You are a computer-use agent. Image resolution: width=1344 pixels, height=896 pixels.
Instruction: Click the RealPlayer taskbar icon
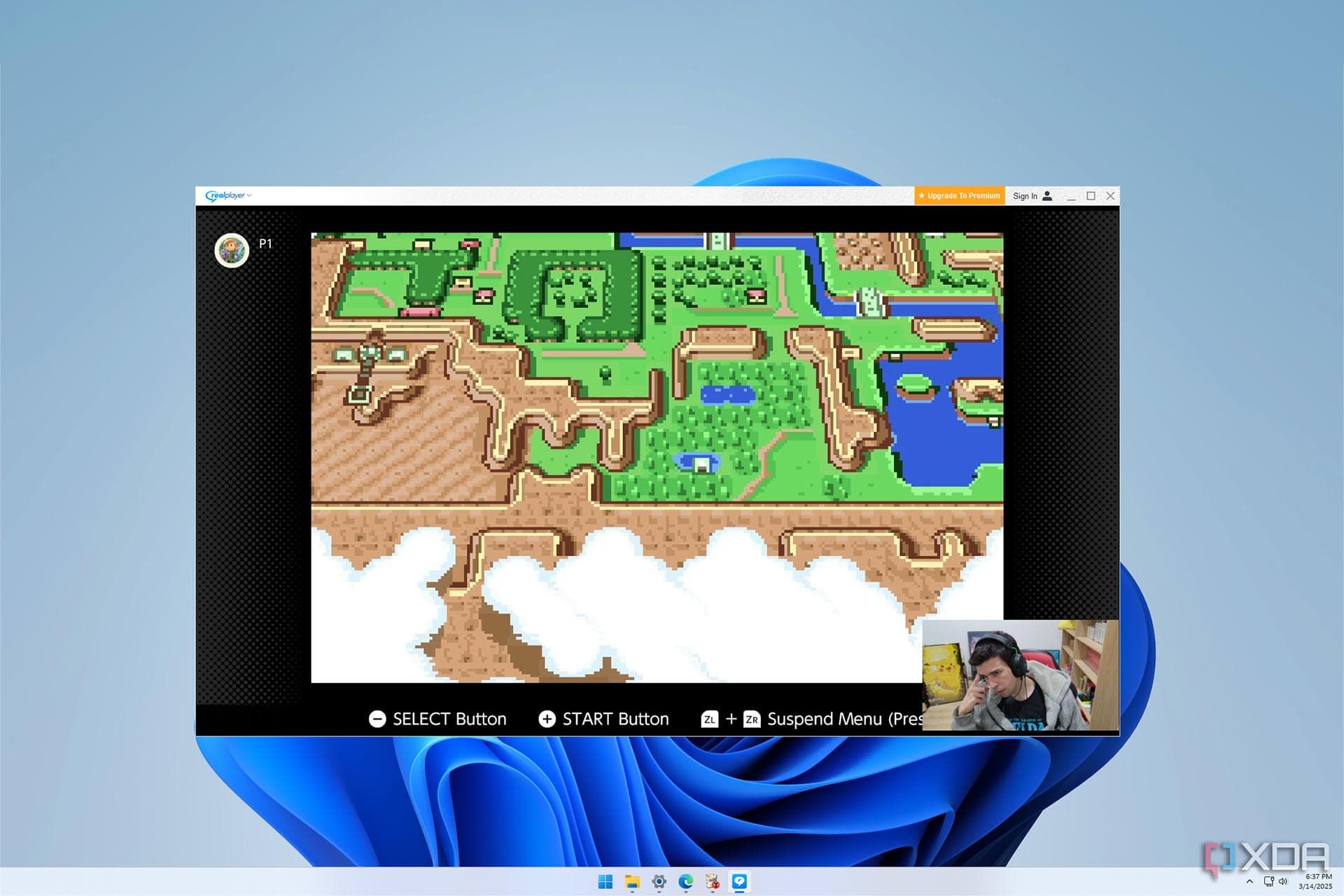[739, 881]
